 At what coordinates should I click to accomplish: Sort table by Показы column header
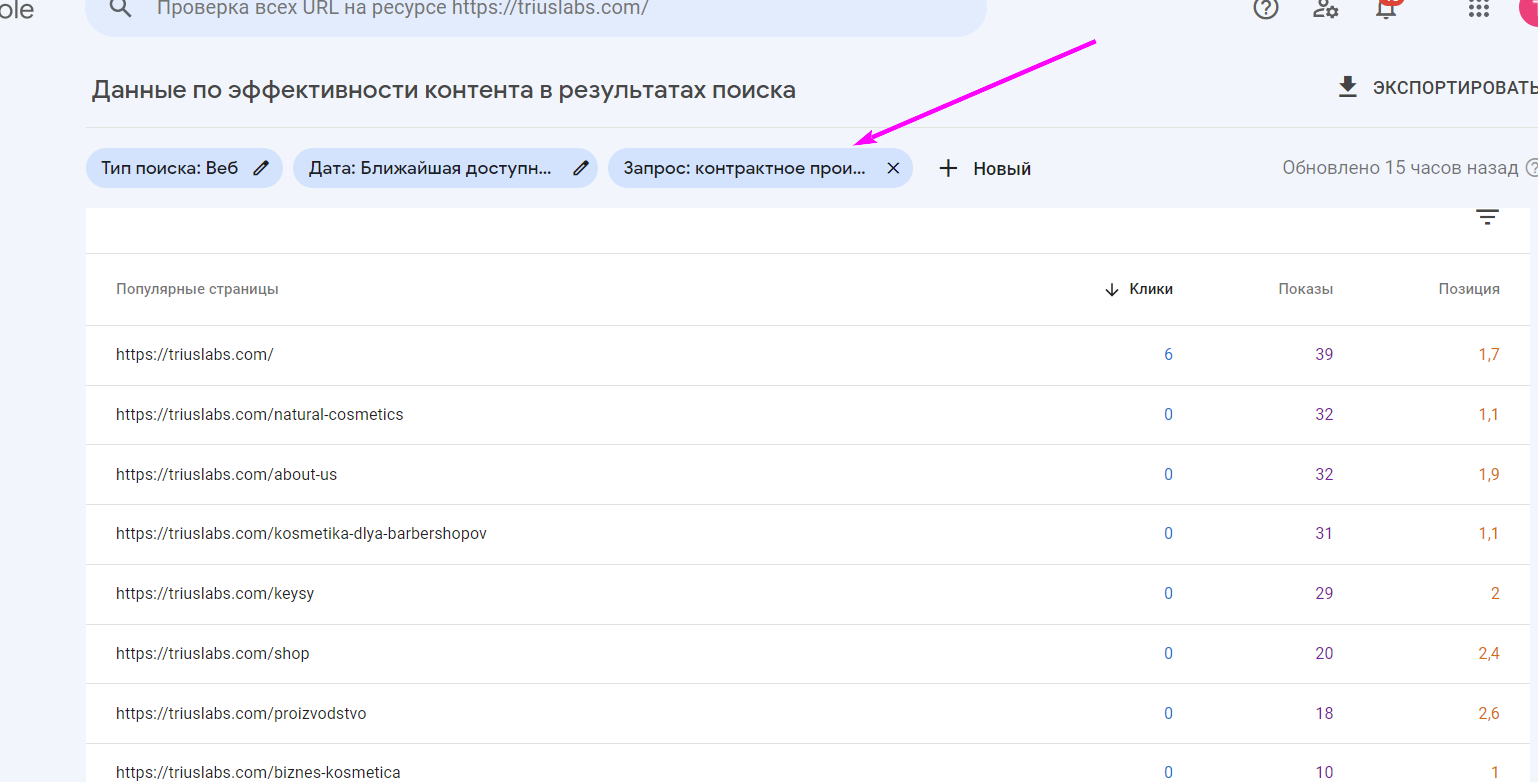pos(1305,289)
